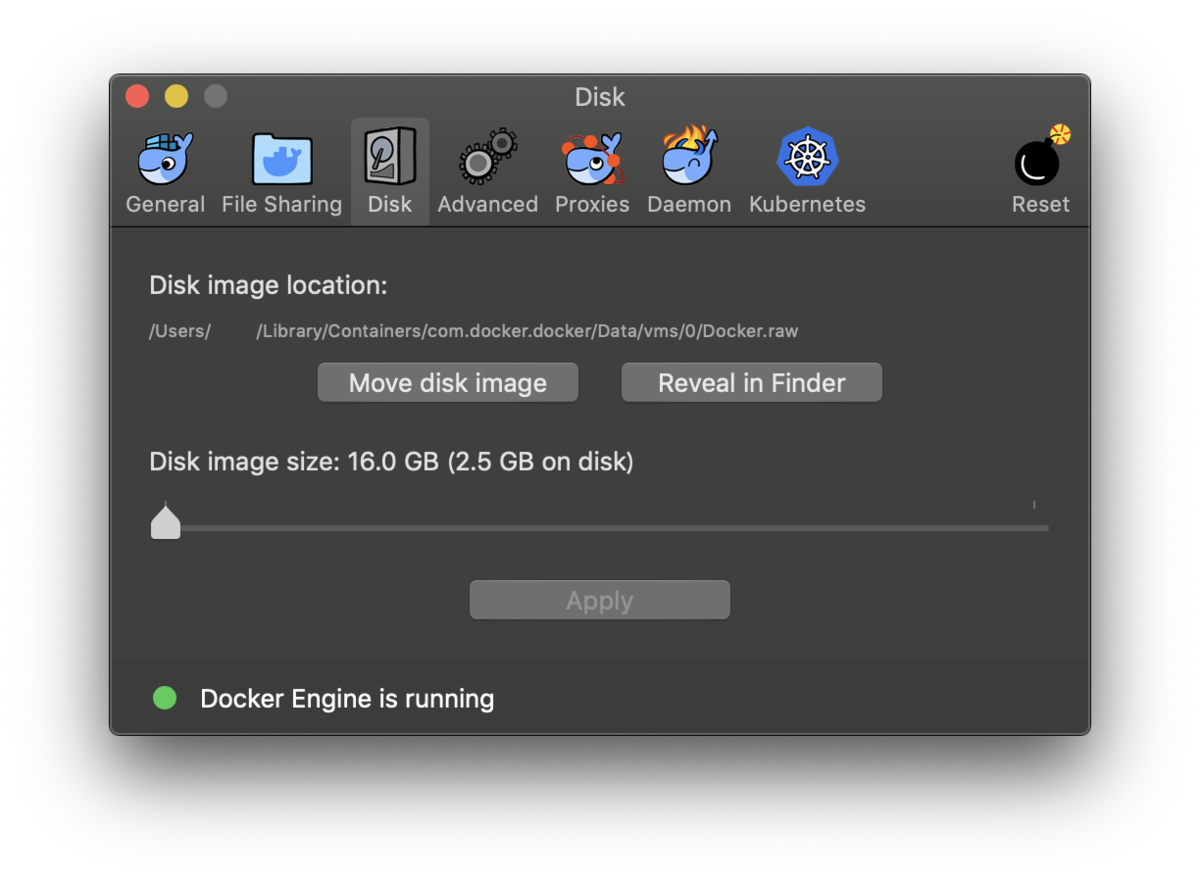Close the Disk preferences window
This screenshot has height=880, width=1200.
(137, 96)
